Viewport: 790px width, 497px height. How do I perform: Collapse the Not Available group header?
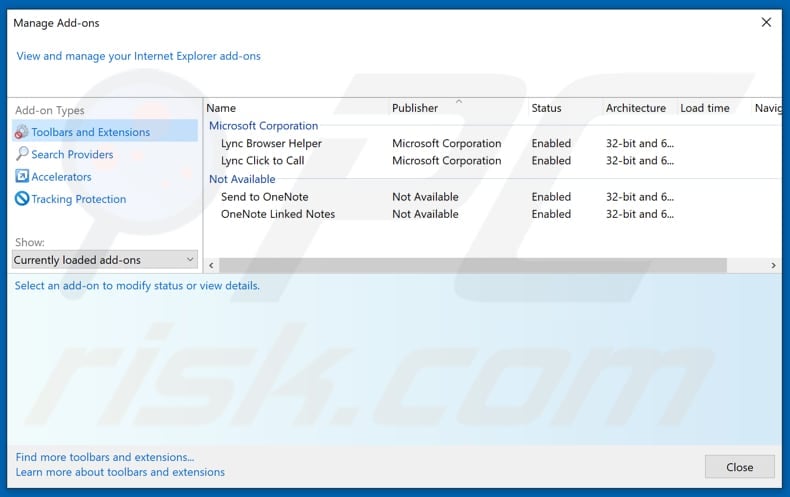pos(242,179)
